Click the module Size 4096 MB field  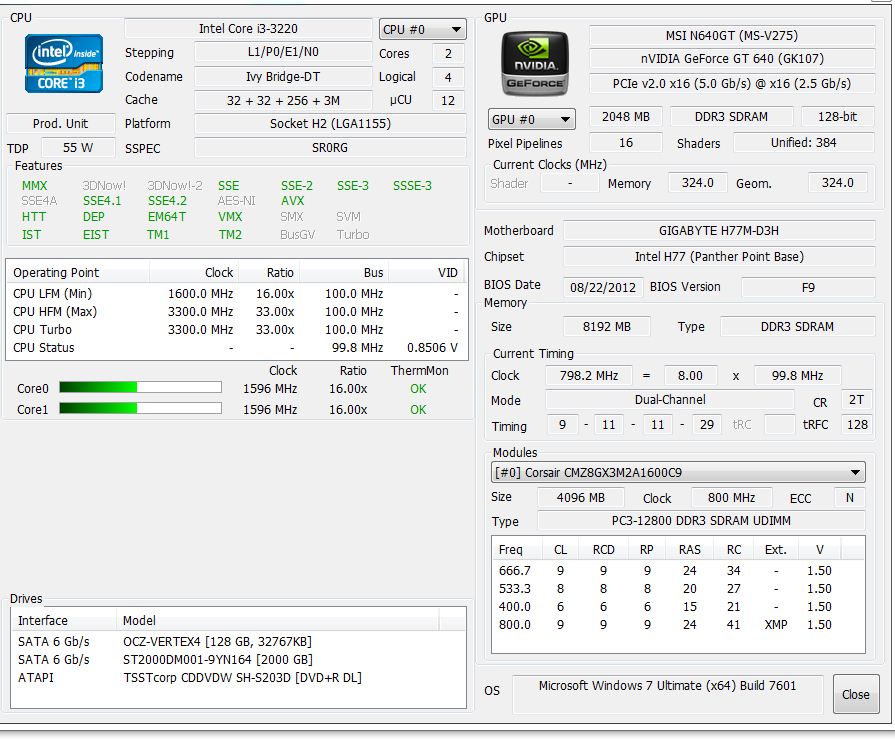coord(580,498)
